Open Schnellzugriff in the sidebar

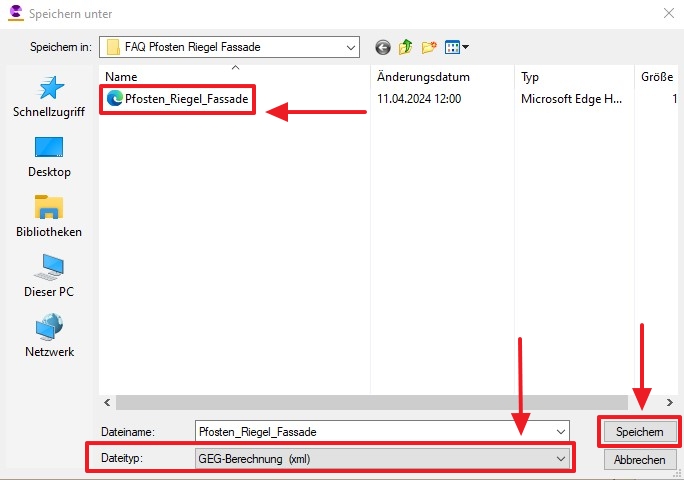coord(49,97)
